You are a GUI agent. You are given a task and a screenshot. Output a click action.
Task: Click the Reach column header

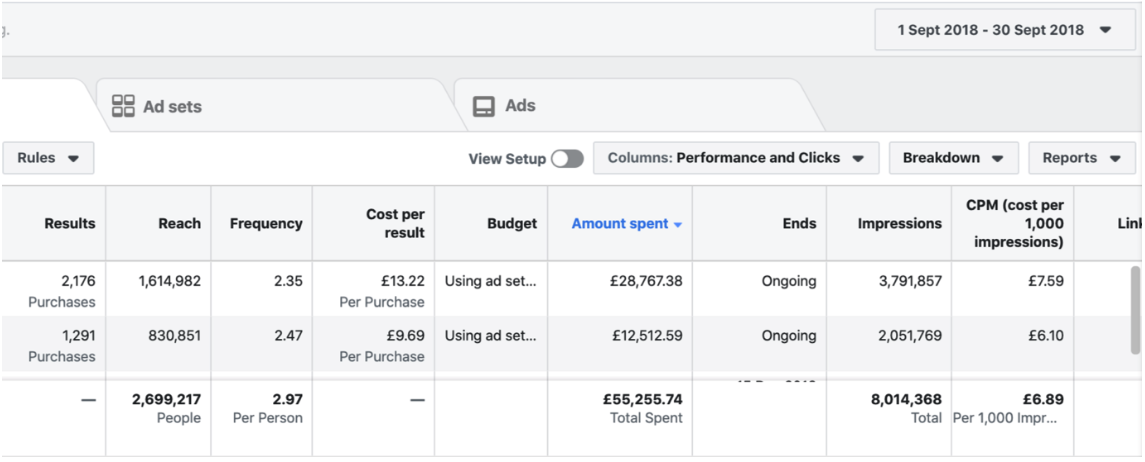pos(180,224)
